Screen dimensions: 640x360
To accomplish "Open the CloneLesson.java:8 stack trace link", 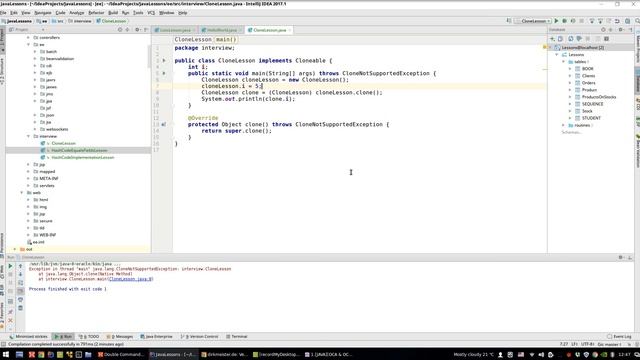I will pyautogui.click(x=131, y=279).
